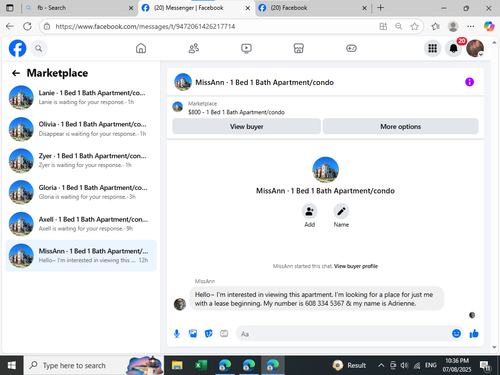Open the emoji picker smiley
500x375 pixels.
point(456,333)
